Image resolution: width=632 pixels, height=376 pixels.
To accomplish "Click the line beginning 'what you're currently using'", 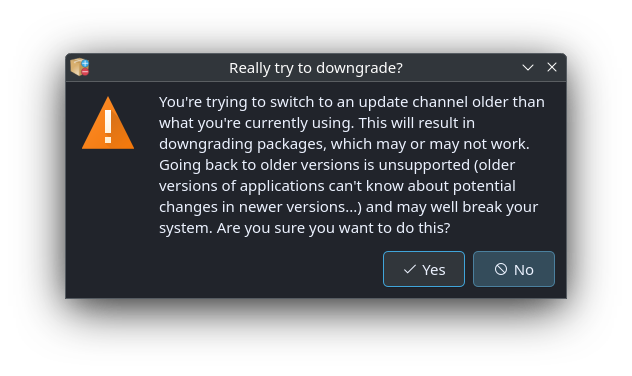I will 317,123.
